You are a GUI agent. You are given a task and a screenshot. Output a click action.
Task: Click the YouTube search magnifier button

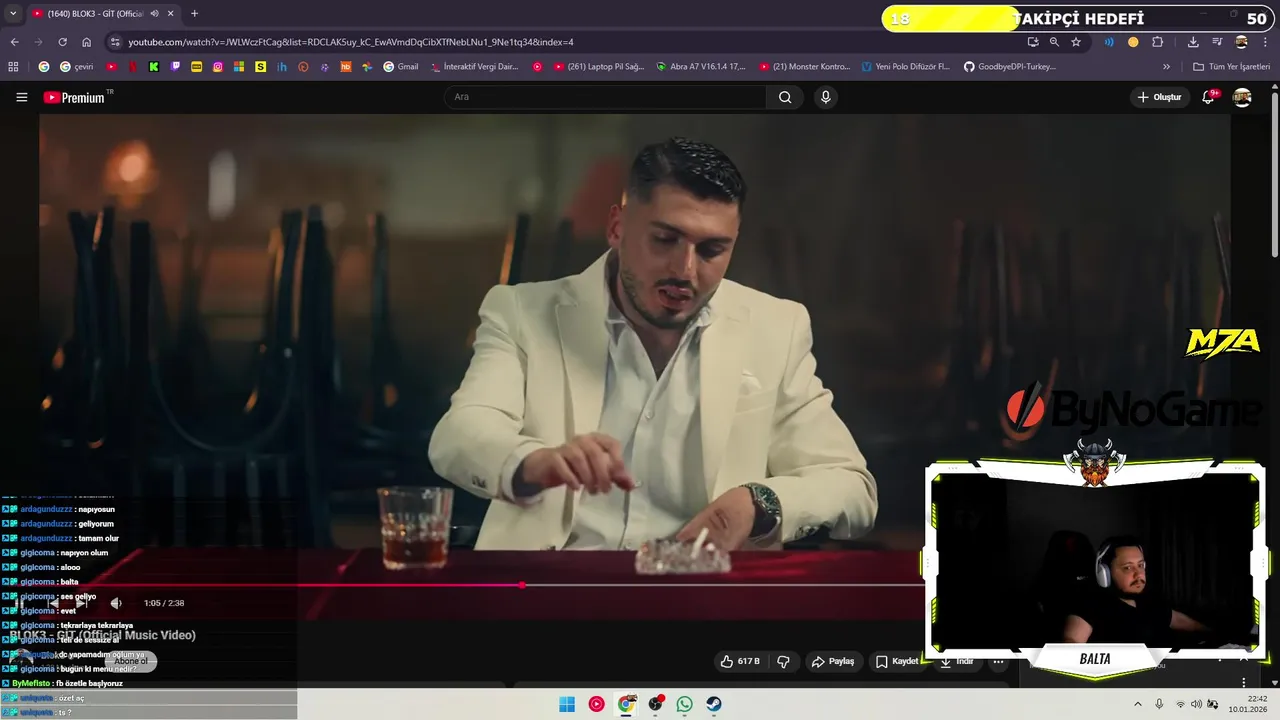click(x=785, y=97)
